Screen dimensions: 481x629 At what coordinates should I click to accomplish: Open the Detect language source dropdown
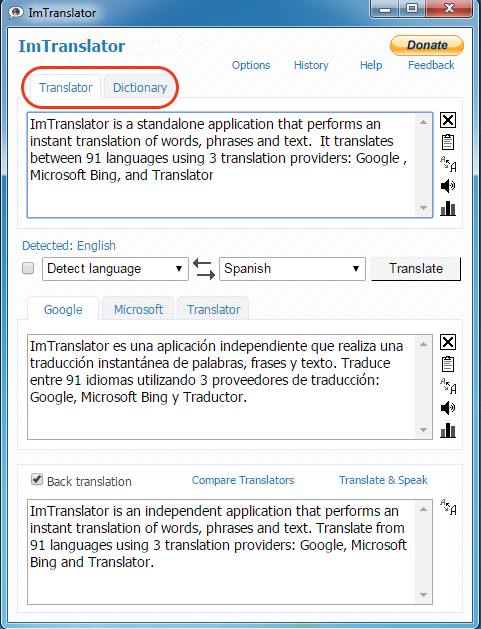pos(115,269)
